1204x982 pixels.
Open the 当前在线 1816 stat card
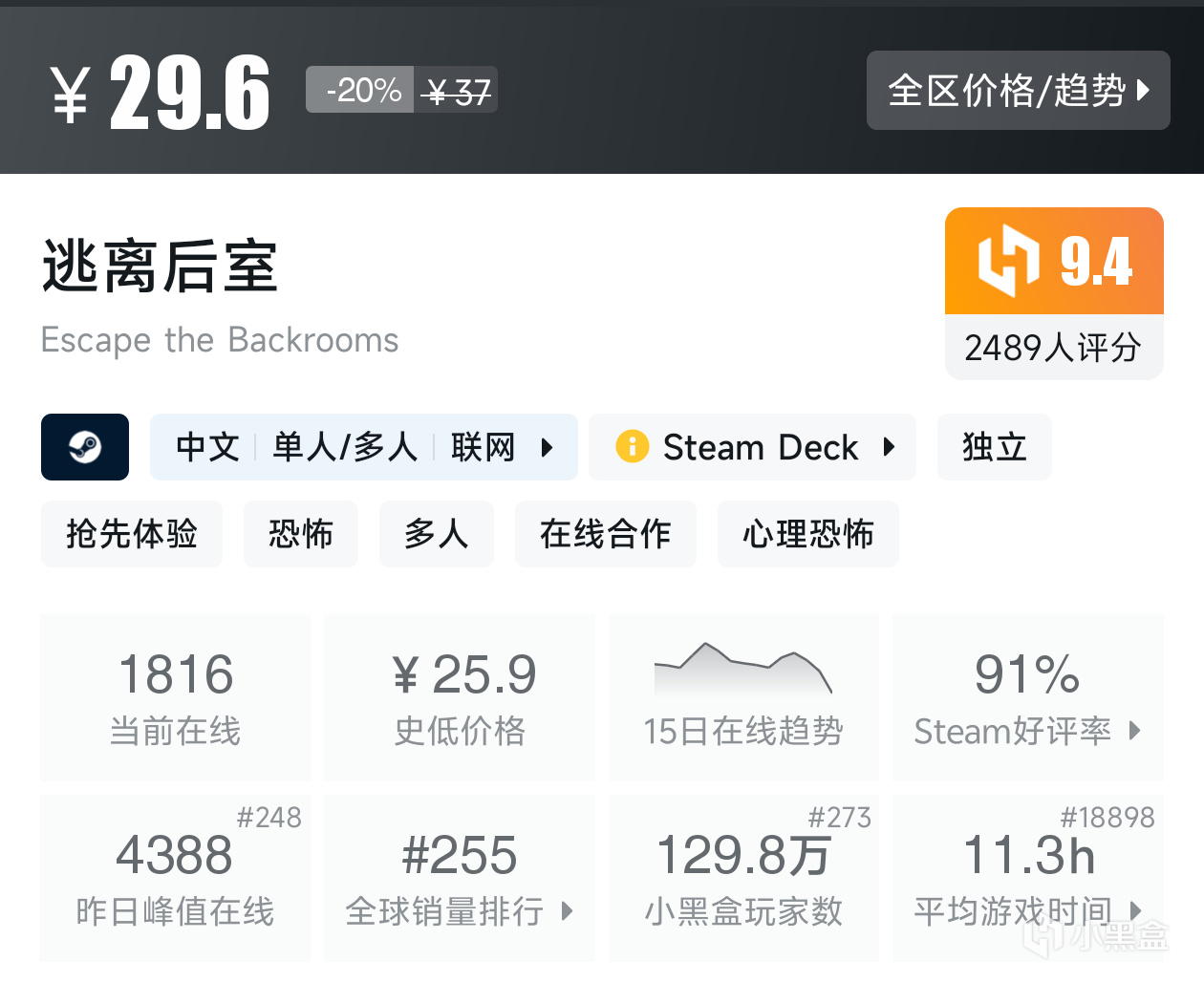(176, 698)
